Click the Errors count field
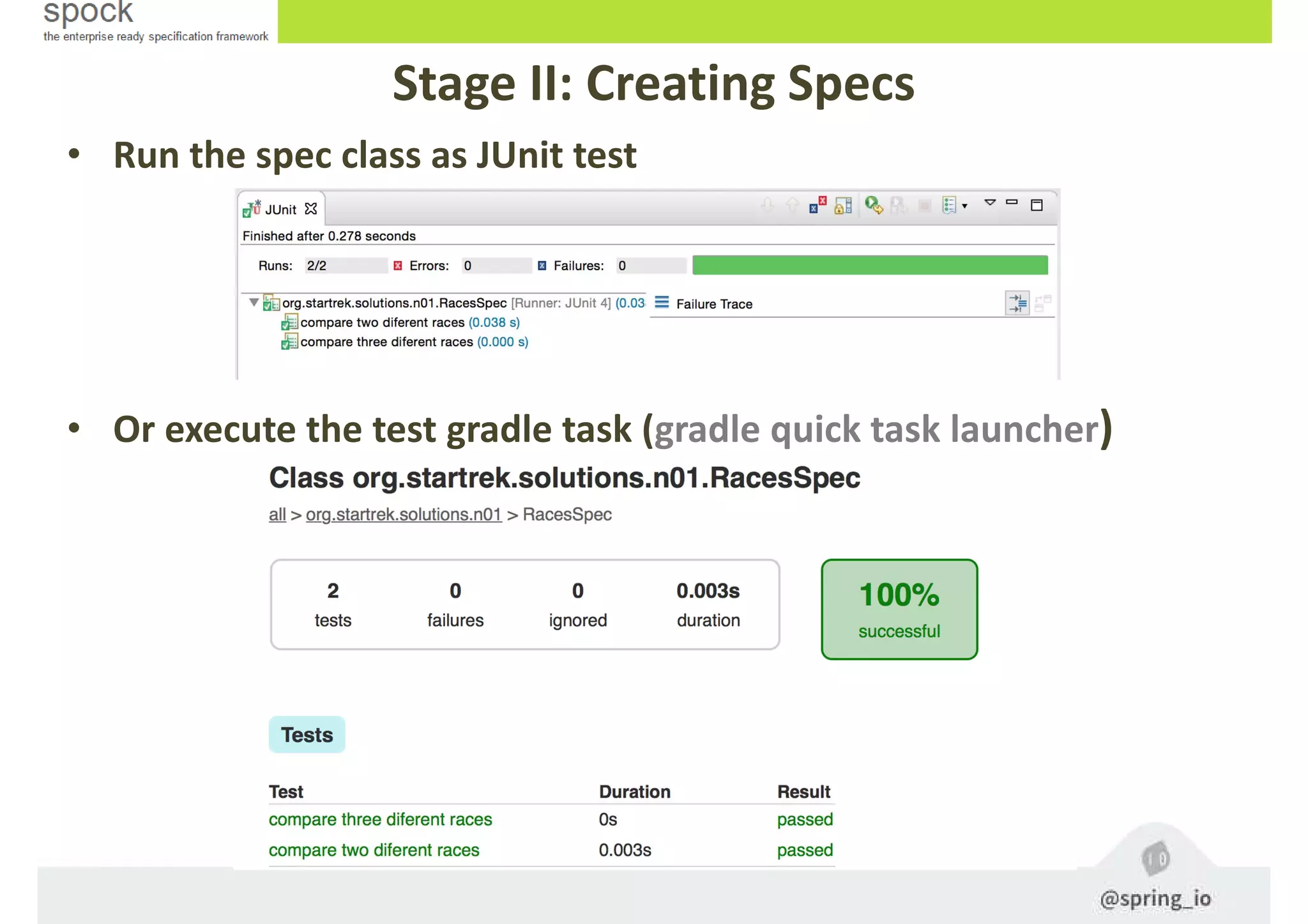This screenshot has width=1308, height=924. (496, 266)
